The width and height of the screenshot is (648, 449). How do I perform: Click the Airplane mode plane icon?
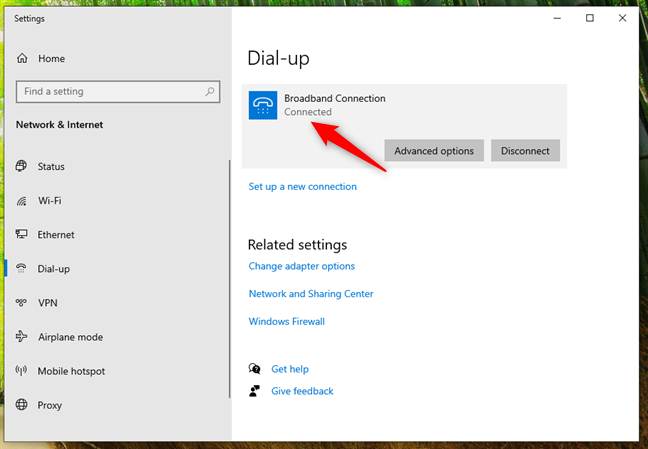click(x=21, y=337)
